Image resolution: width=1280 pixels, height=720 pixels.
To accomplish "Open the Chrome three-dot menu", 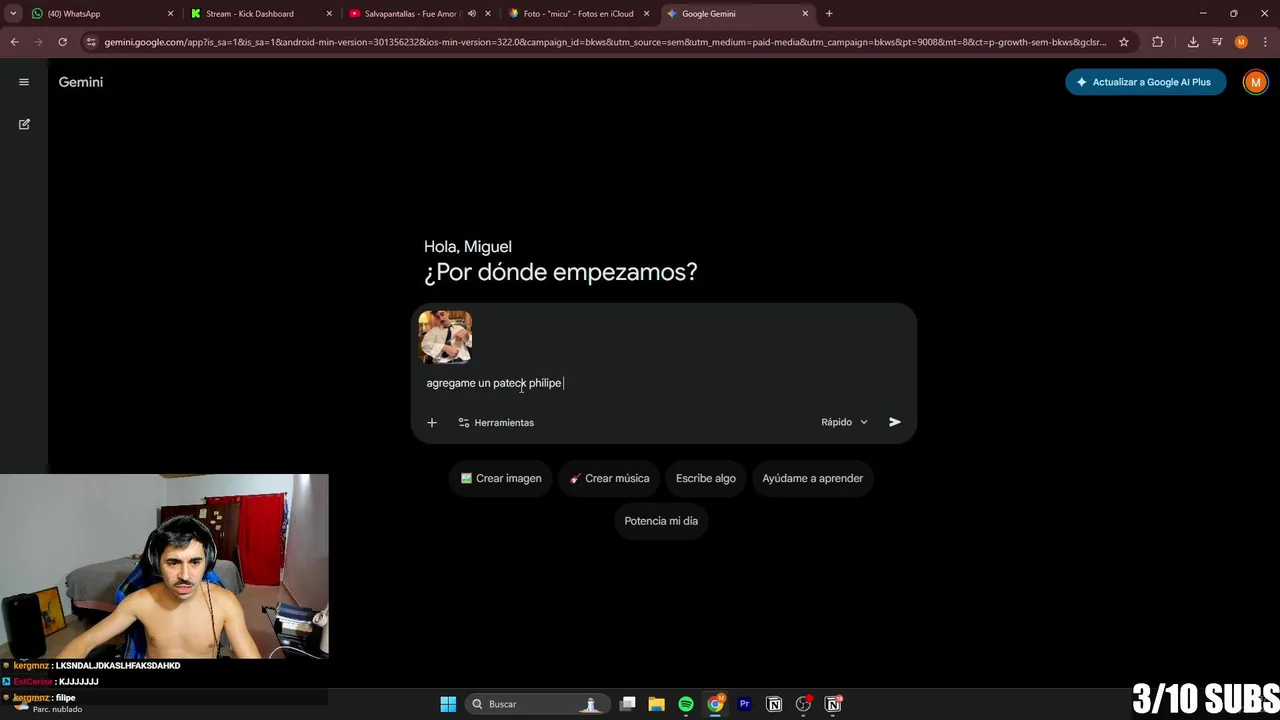I will pyautogui.click(x=1265, y=42).
